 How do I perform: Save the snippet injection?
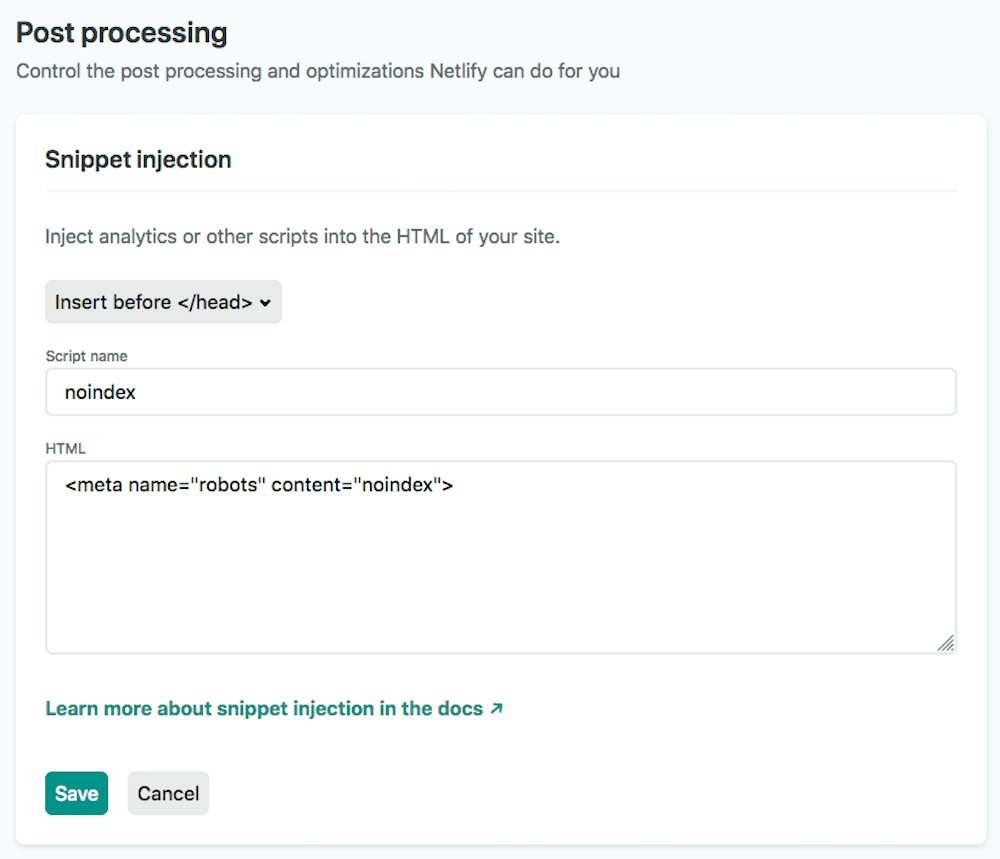(77, 793)
